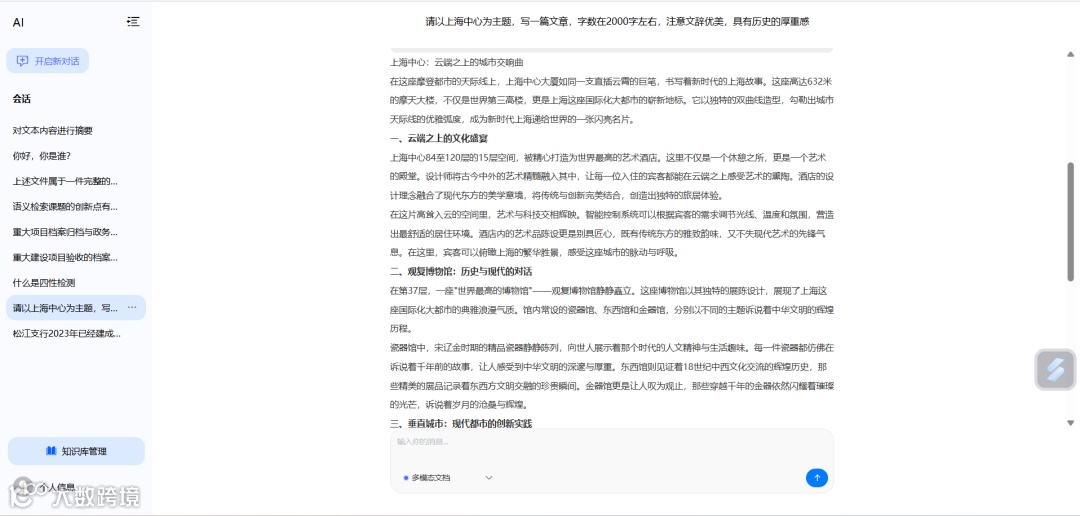Click heading 一、云端之上的文化盛宴
1080x516 pixels.
(x=439, y=138)
